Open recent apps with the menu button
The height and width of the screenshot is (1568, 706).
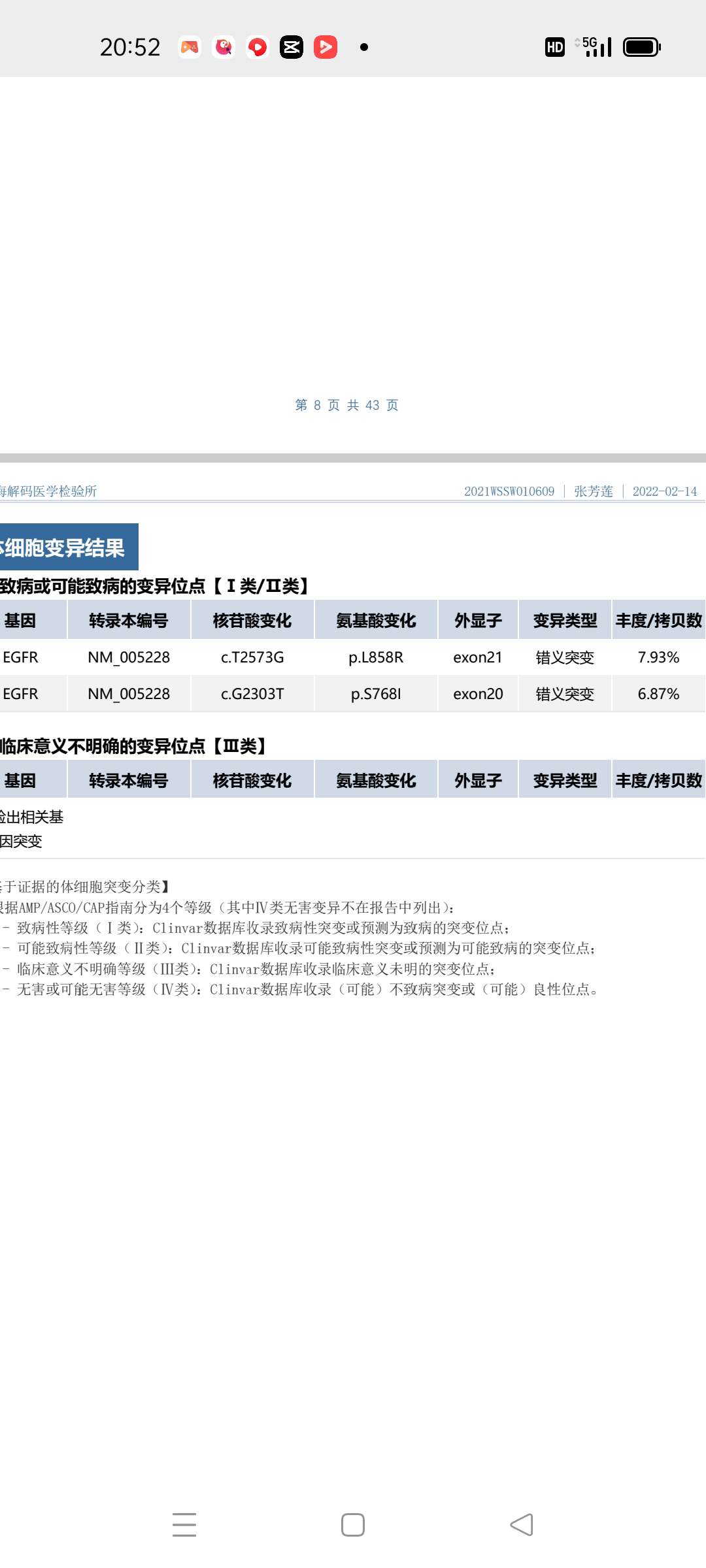point(184,1524)
